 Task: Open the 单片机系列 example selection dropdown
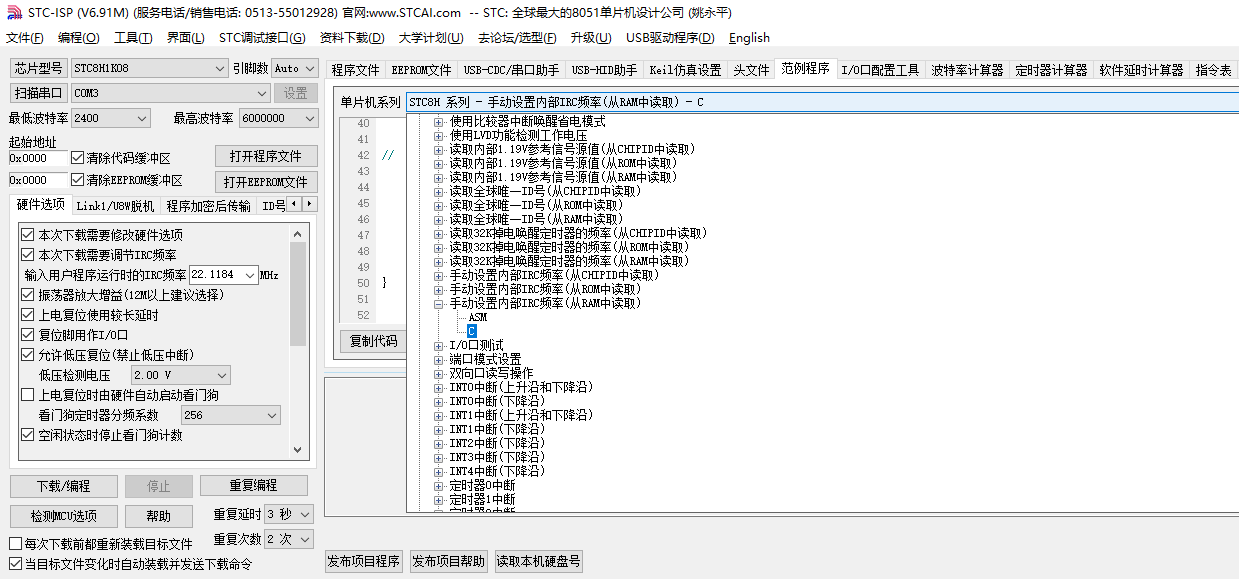coord(821,102)
